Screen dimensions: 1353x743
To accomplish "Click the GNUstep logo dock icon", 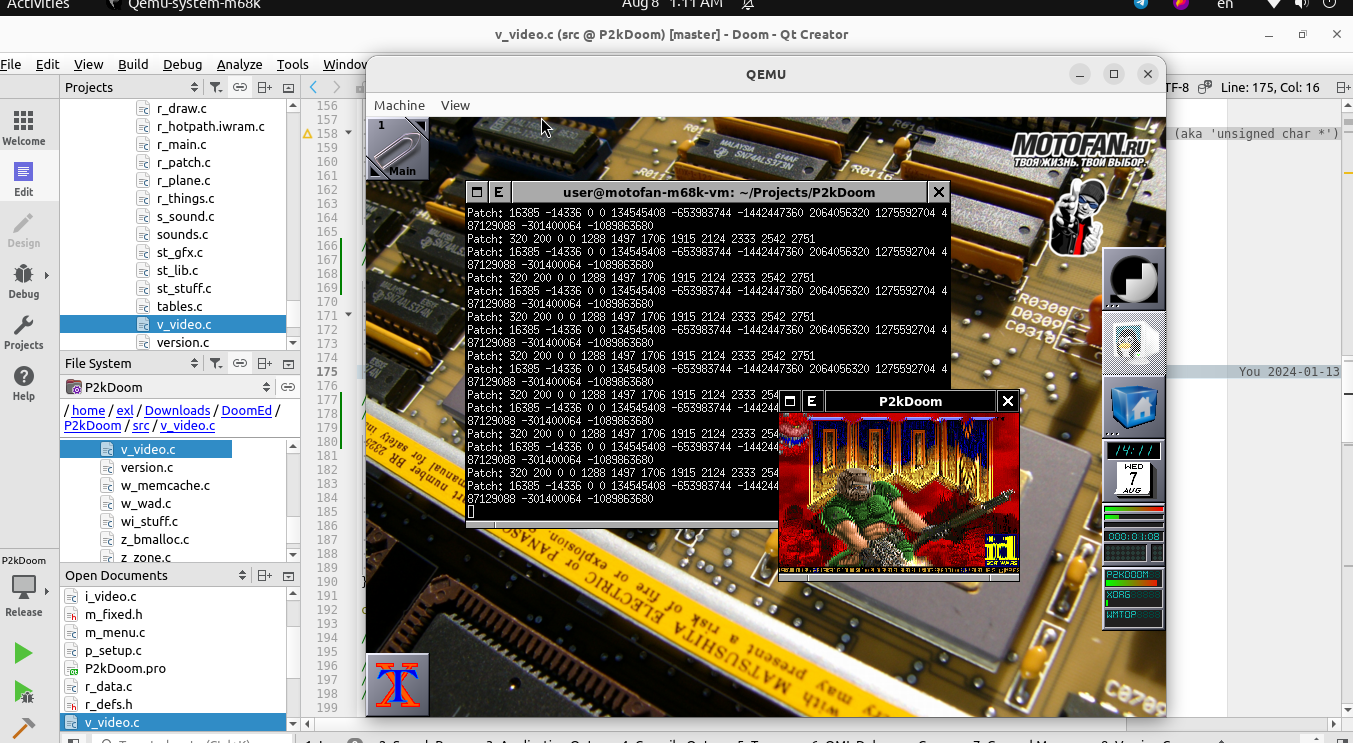I will coord(1134,280).
